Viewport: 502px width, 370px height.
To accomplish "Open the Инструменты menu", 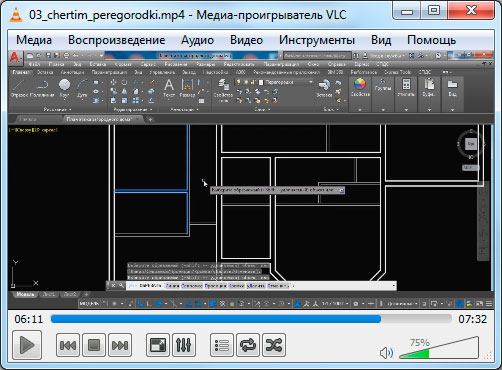I will (x=317, y=40).
